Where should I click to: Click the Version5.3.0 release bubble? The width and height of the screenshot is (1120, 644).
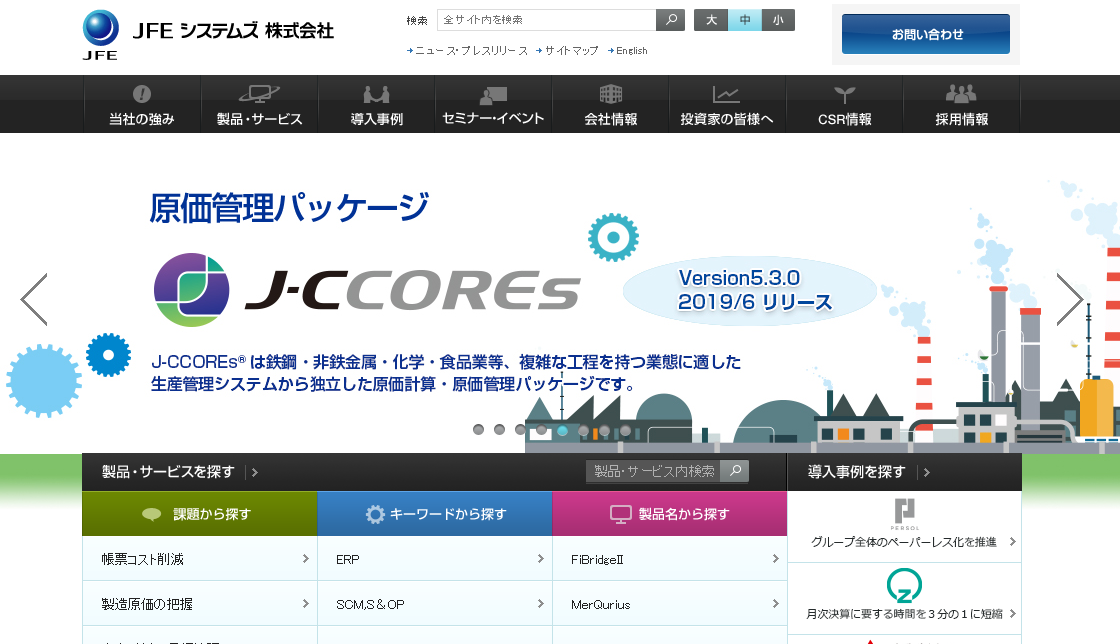750,290
